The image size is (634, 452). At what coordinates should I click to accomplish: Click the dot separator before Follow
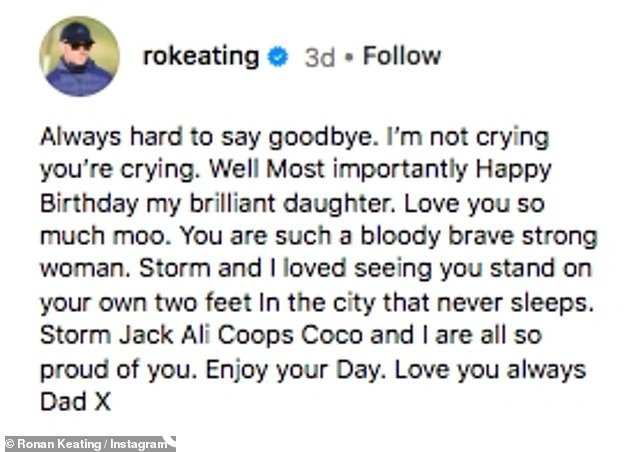click(349, 57)
